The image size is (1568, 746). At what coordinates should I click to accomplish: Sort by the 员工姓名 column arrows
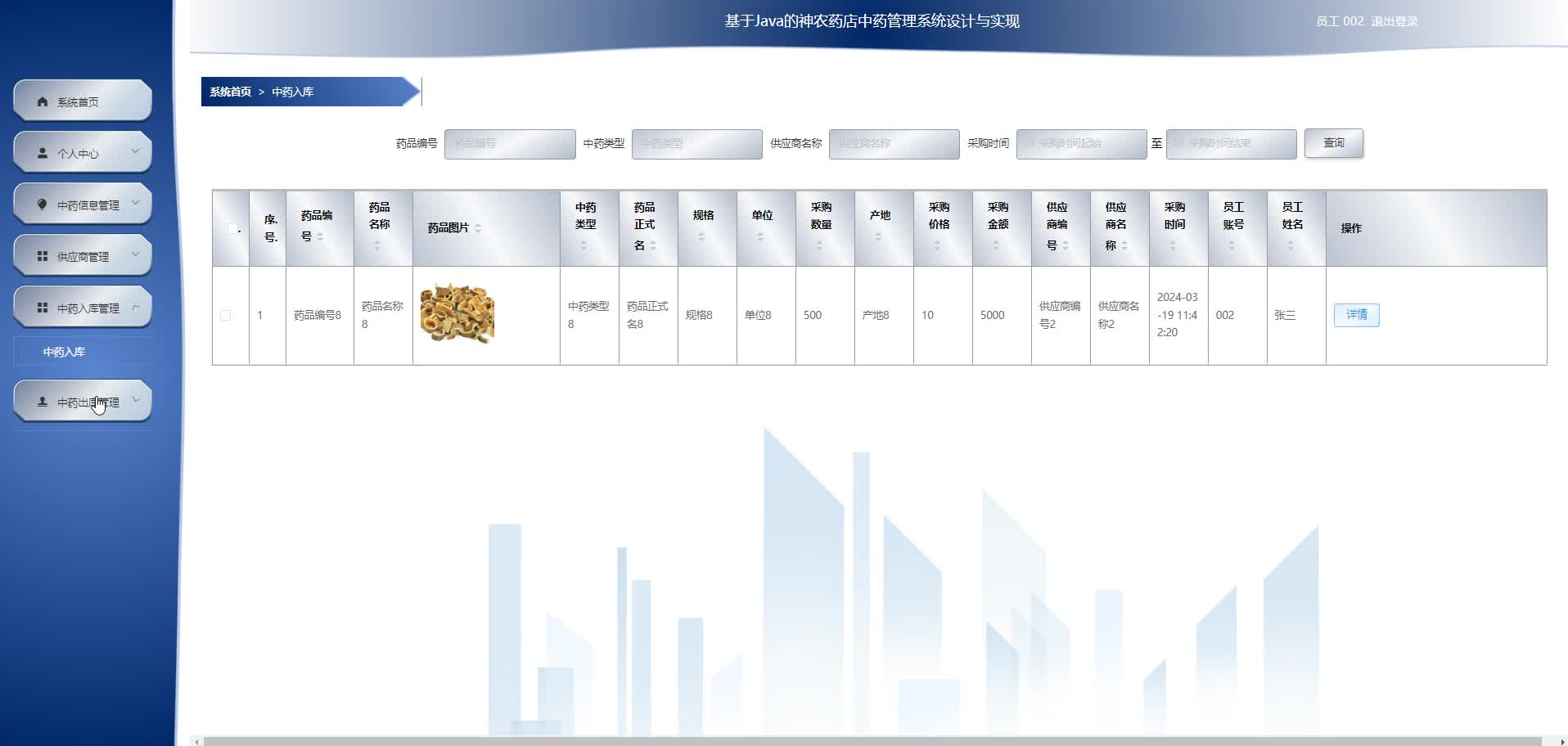(1291, 245)
